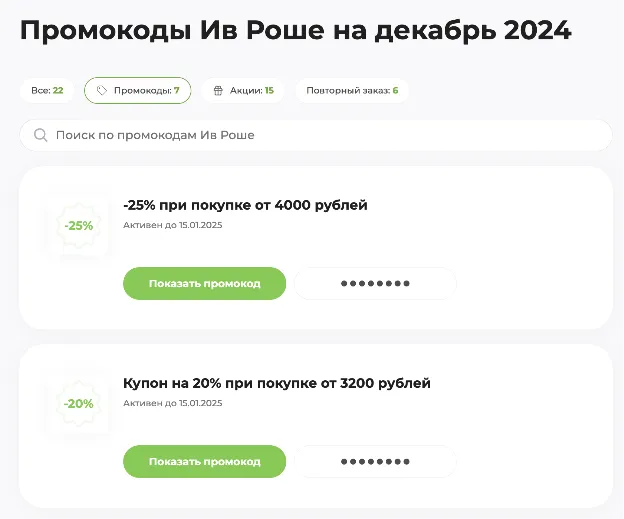Select the Все: 22 filter tab
624x519 pixels.
47,91
